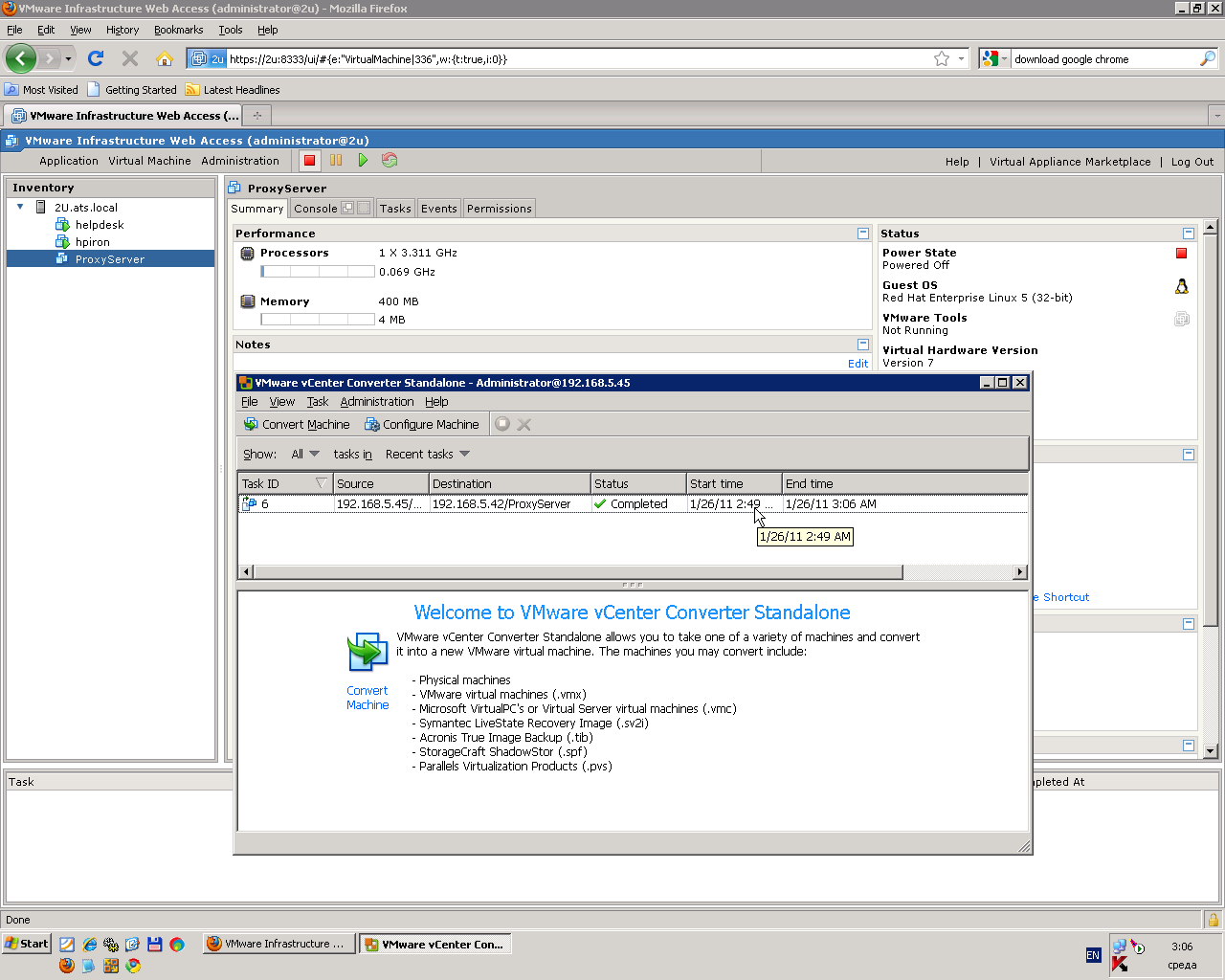Switch to VMware Infrastructure taskbar button
Viewport: 1225px width, 980px height.
[278, 944]
